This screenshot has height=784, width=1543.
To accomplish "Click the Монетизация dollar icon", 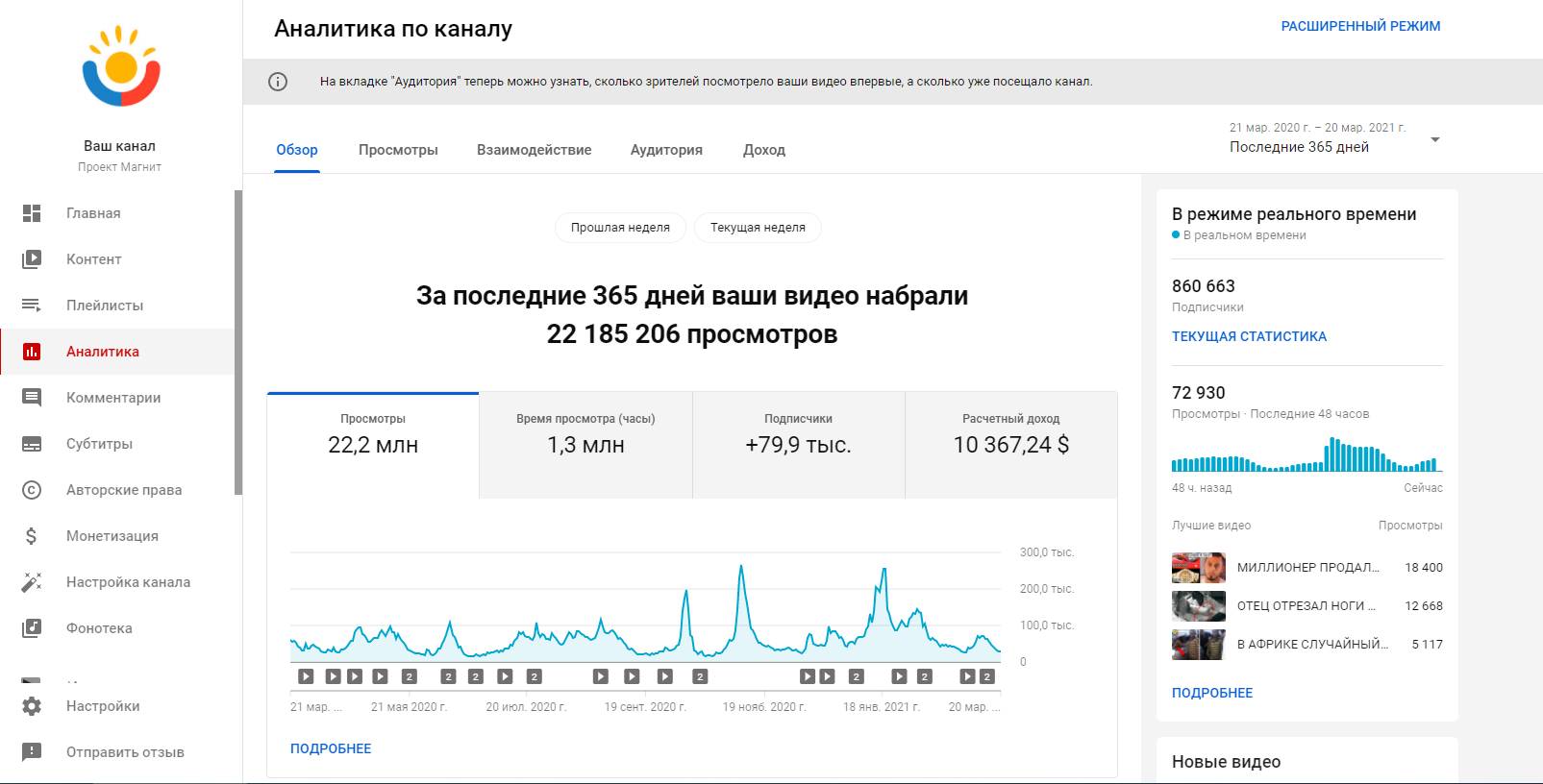I will 32,536.
